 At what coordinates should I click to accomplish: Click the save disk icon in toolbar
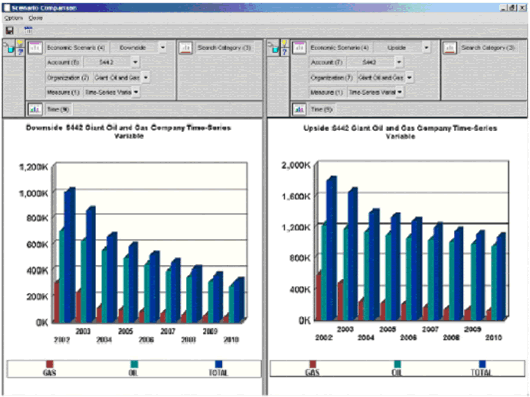coord(10,30)
